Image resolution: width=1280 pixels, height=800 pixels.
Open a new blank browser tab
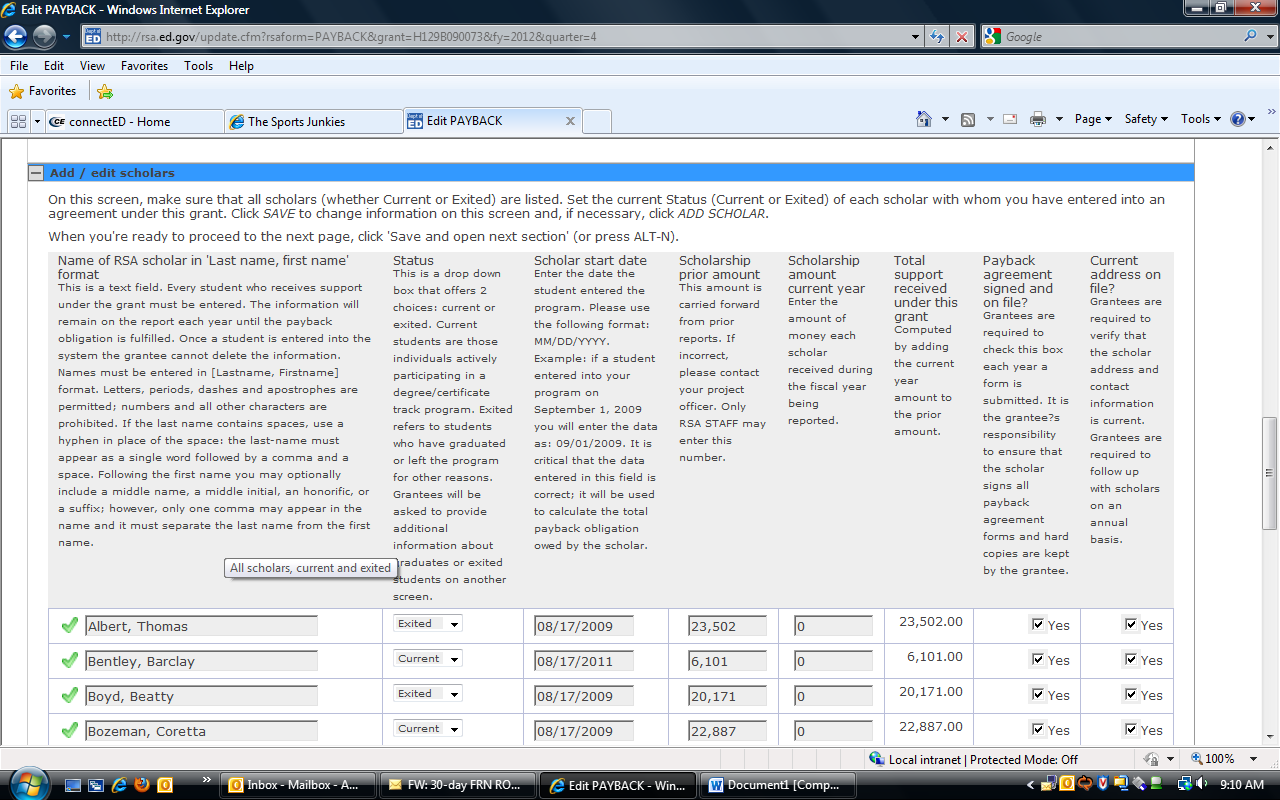point(596,121)
